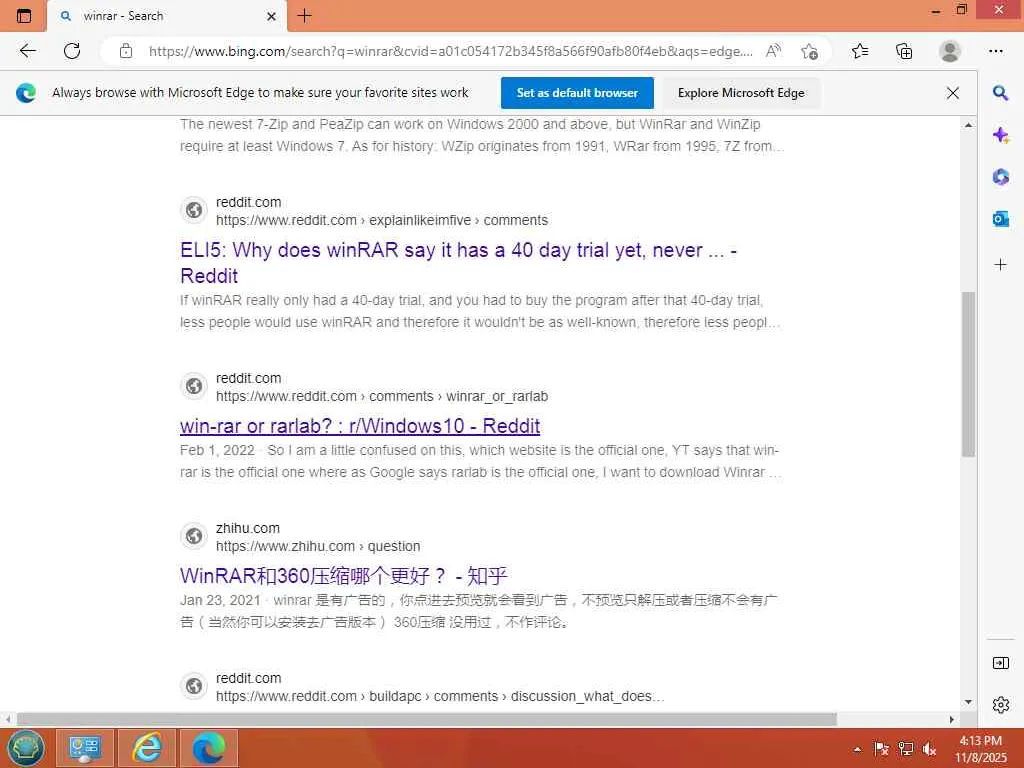
Task: Open ELI5 winRAR 40 day trial result
Action: click(x=458, y=263)
